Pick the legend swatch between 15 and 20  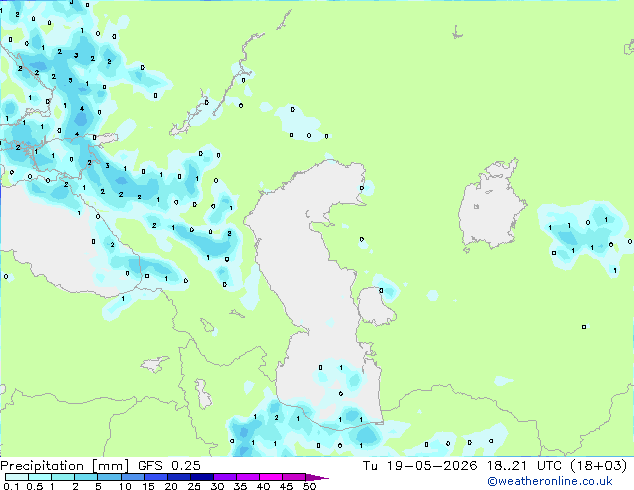coord(155,477)
